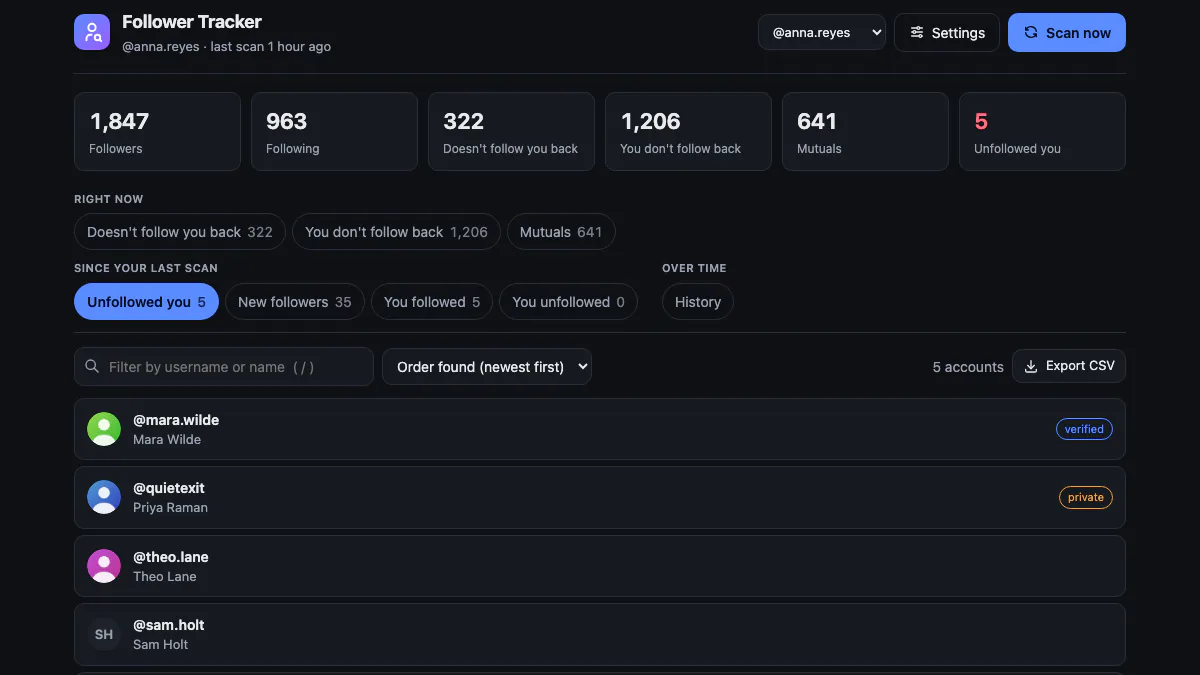Click the 1,847 Followers stat card
Viewport: 1200px width, 675px height.
point(157,132)
